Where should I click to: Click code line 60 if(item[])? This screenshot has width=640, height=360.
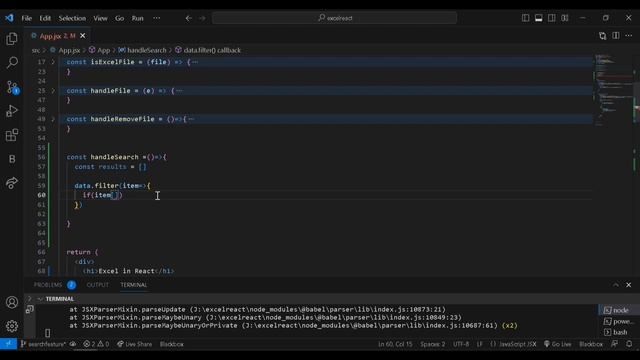tap(102, 195)
